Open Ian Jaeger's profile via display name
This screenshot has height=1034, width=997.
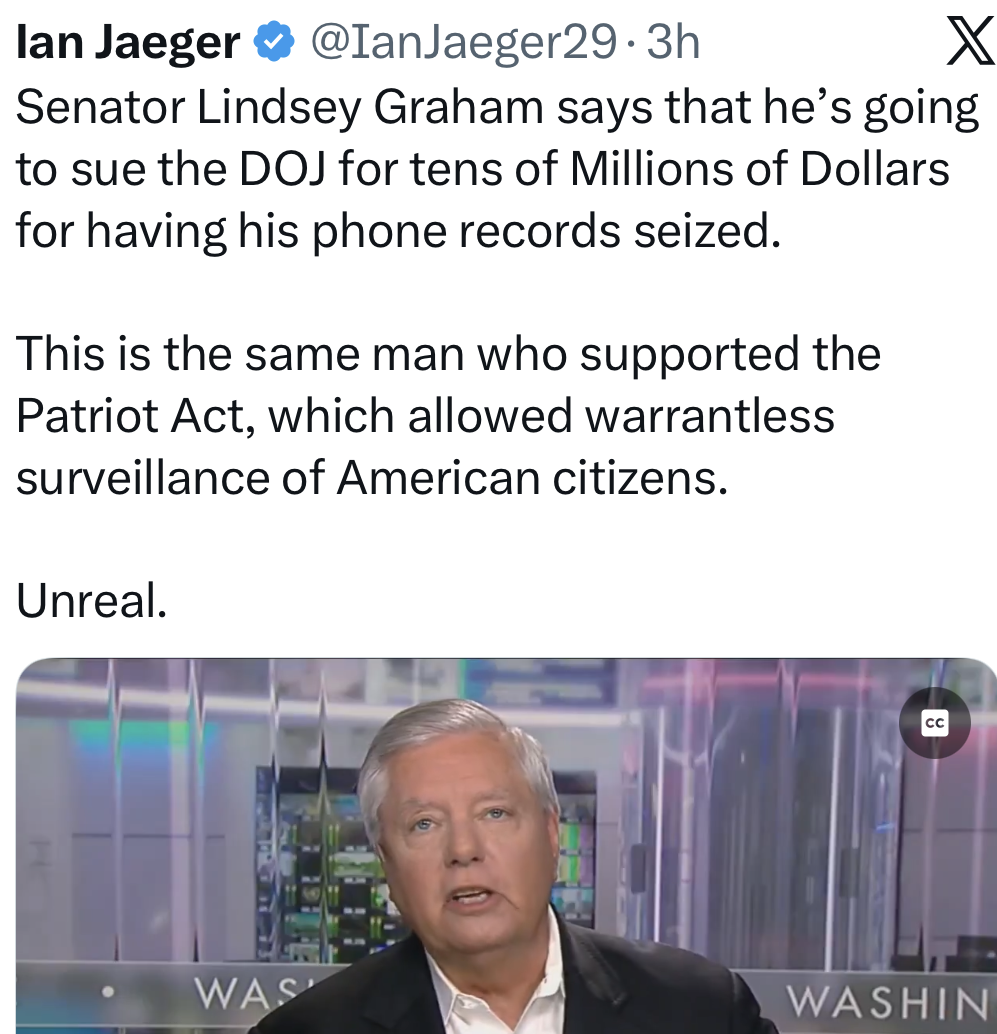[128, 42]
